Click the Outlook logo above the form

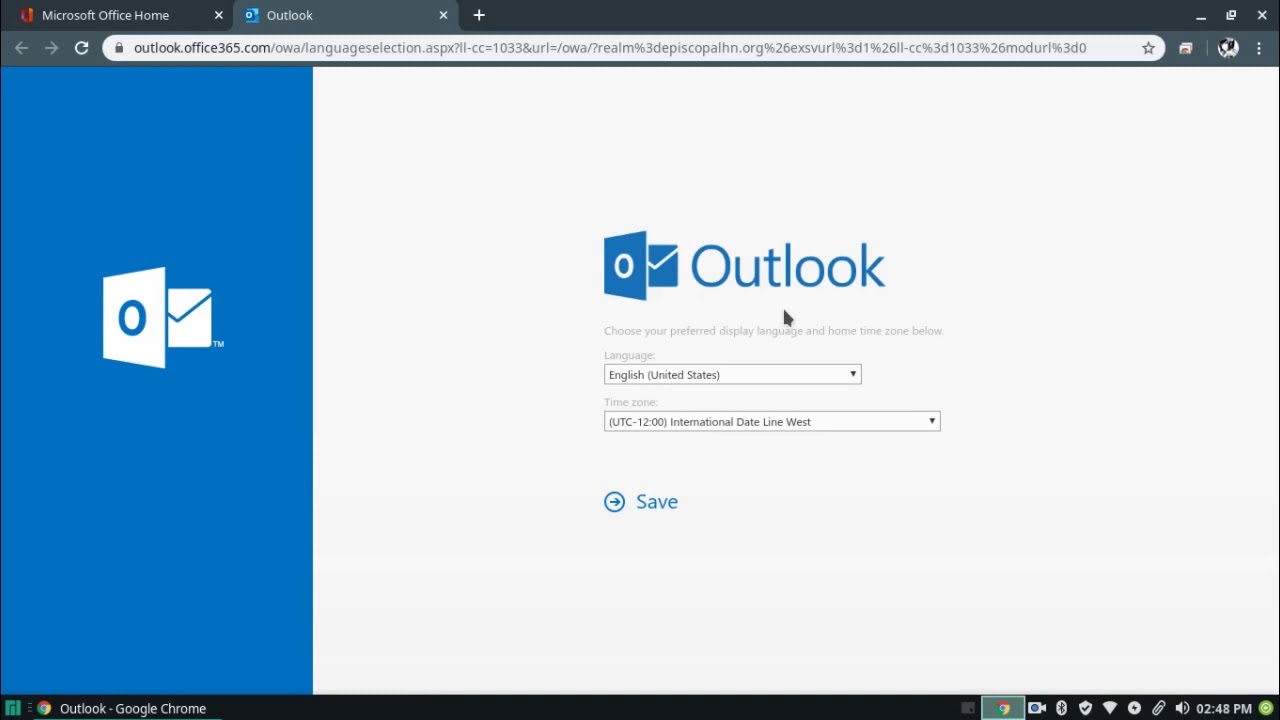click(744, 266)
